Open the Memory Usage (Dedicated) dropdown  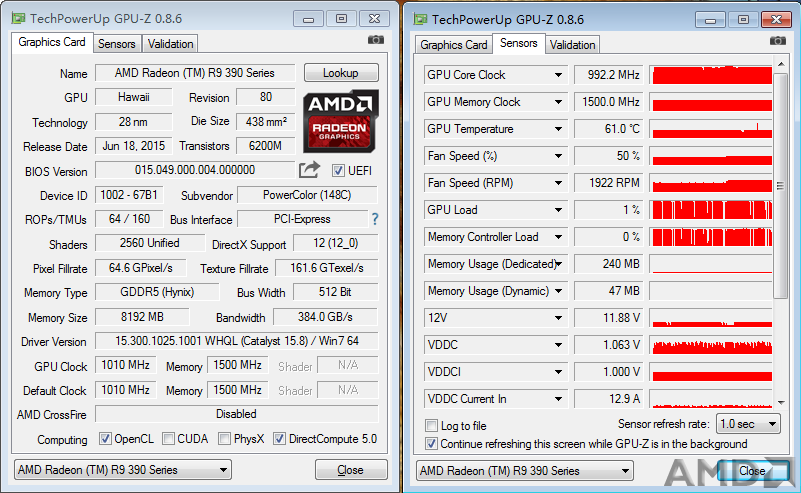tap(559, 264)
